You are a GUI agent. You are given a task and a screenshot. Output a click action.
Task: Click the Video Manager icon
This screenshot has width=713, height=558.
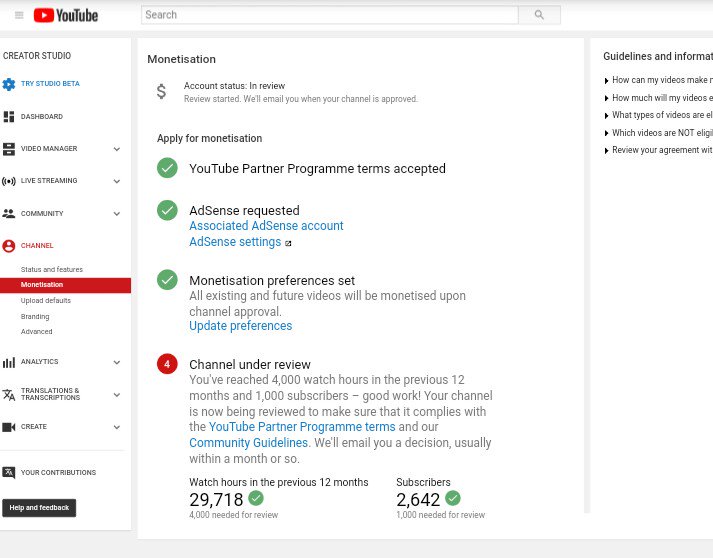click(x=9, y=149)
